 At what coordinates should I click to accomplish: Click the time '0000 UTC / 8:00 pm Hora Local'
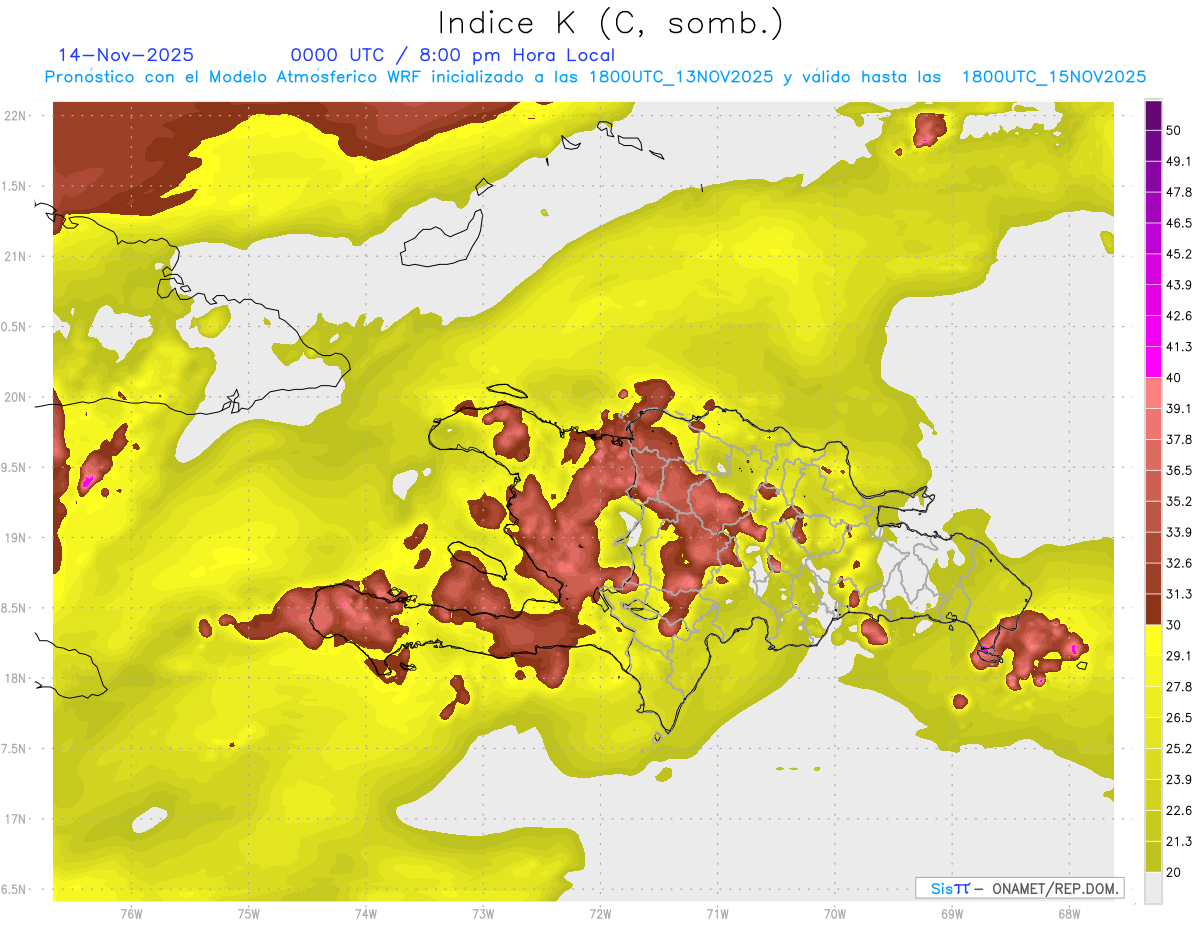coord(453,55)
